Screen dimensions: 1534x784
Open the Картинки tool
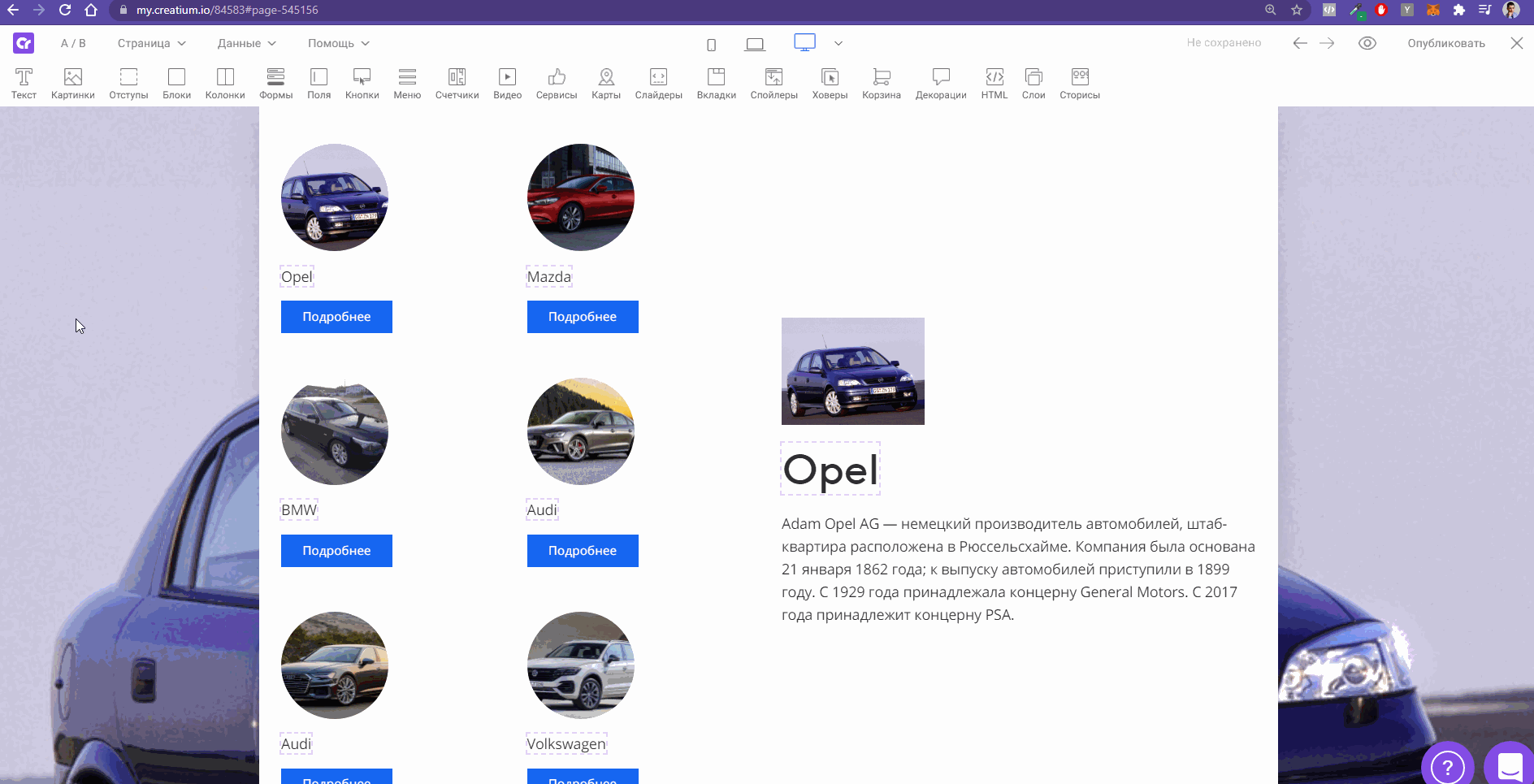73,84
